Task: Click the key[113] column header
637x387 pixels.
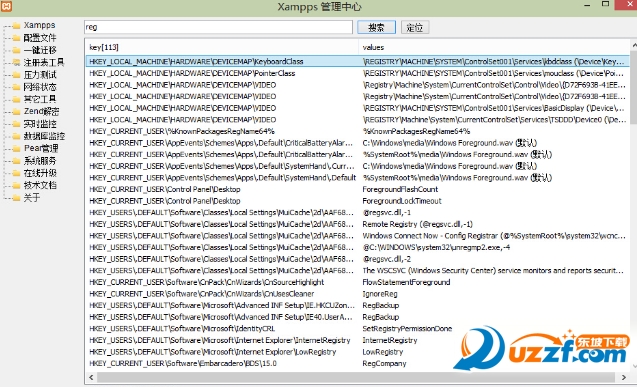Action: [x=221, y=47]
